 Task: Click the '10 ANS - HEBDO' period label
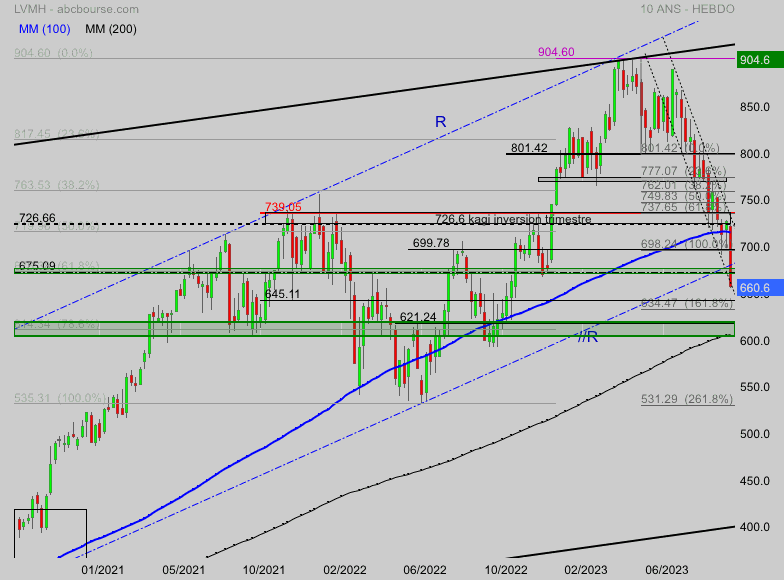pos(688,9)
